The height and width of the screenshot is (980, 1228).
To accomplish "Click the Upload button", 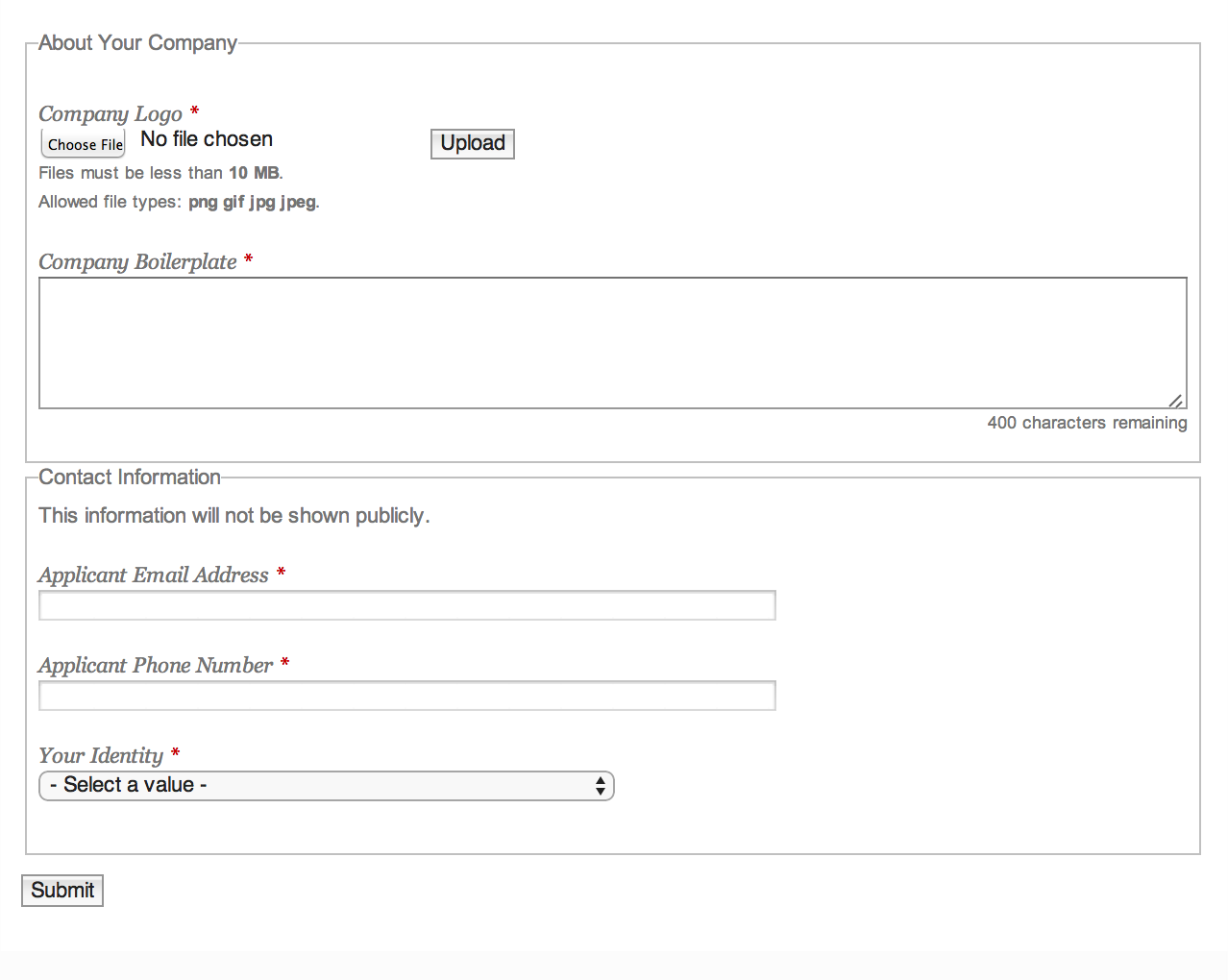I will 473,143.
